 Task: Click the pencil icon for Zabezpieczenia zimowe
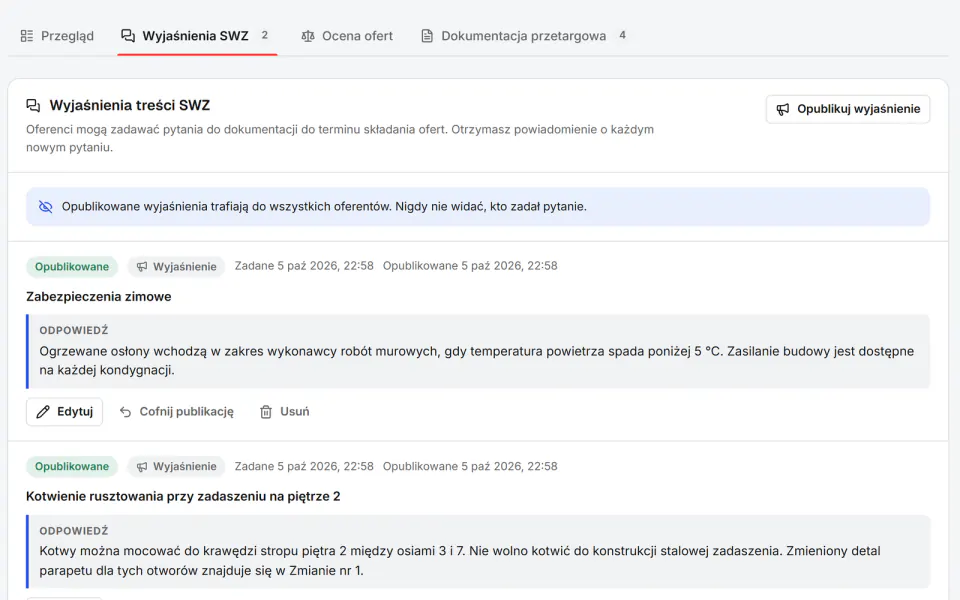[x=43, y=411]
